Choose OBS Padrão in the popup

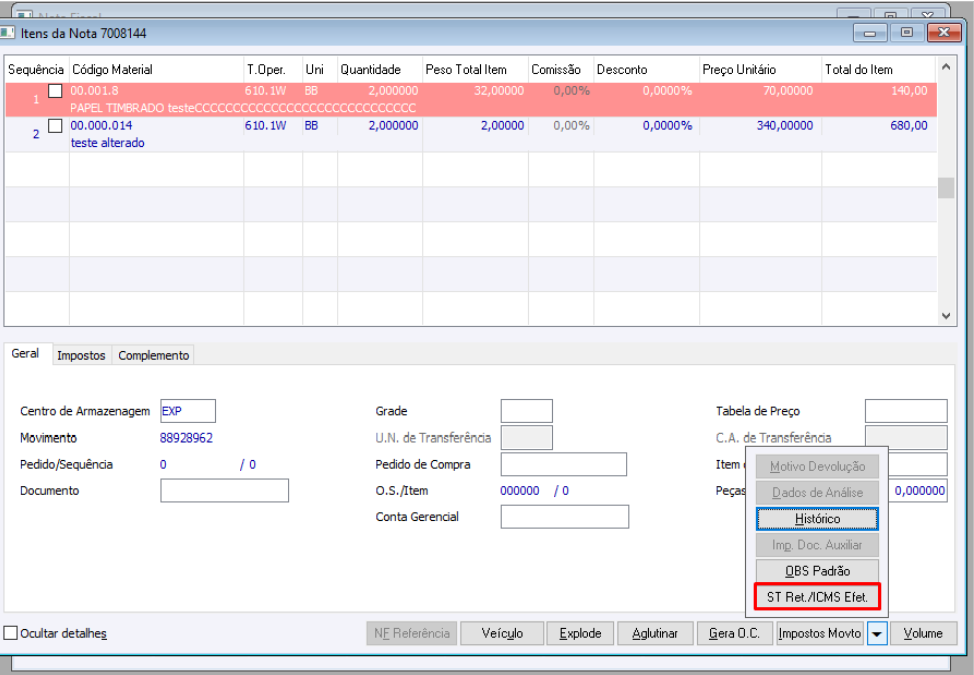[817, 571]
